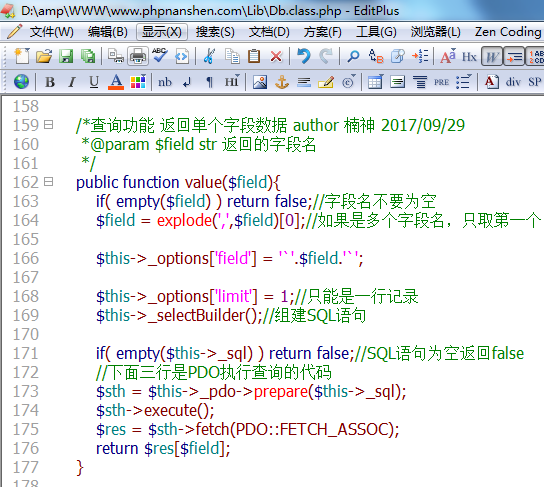Click the Redo arrow icon
The height and width of the screenshot is (487, 544).
point(326,56)
